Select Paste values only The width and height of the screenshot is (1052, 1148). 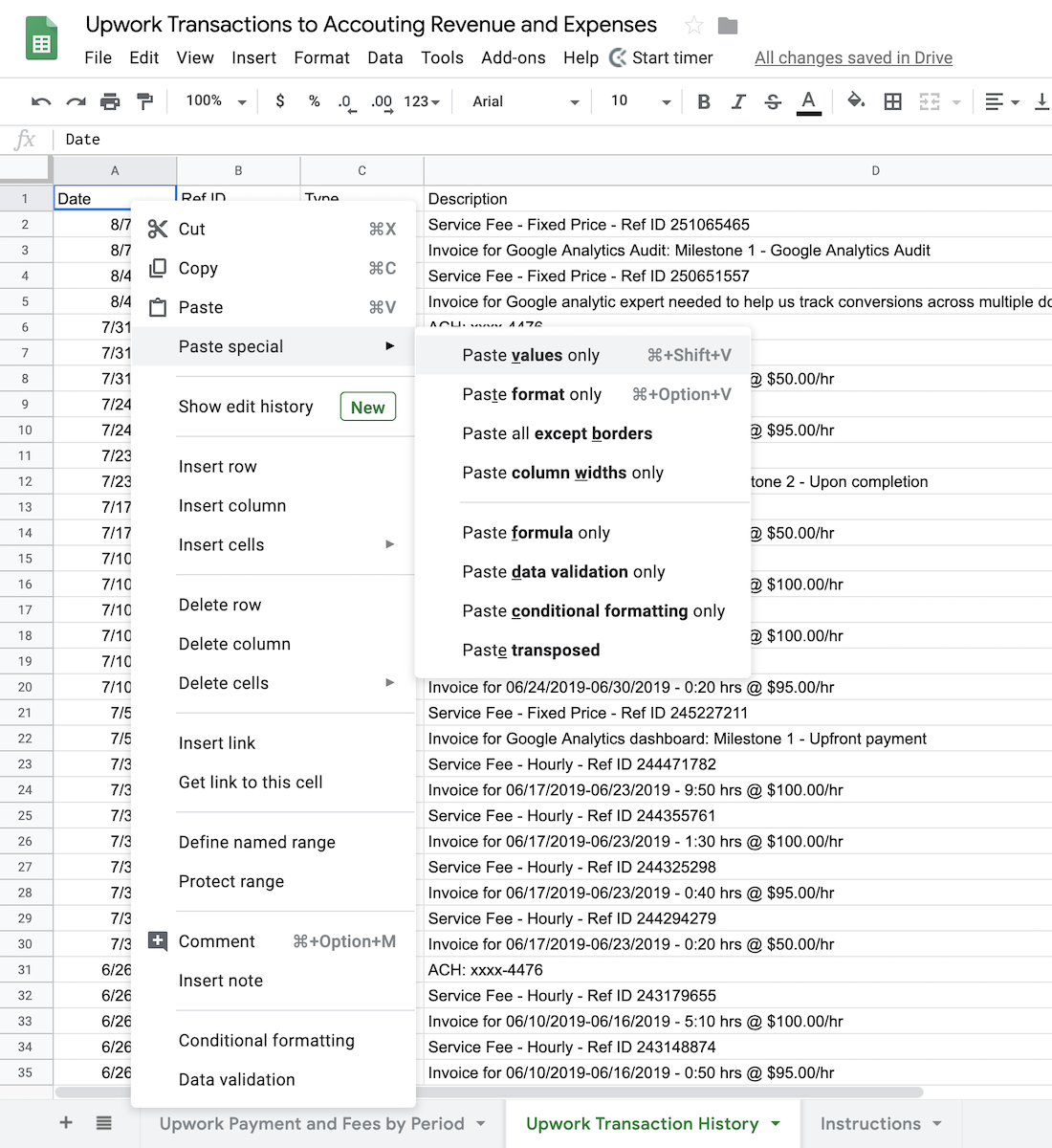point(583,355)
